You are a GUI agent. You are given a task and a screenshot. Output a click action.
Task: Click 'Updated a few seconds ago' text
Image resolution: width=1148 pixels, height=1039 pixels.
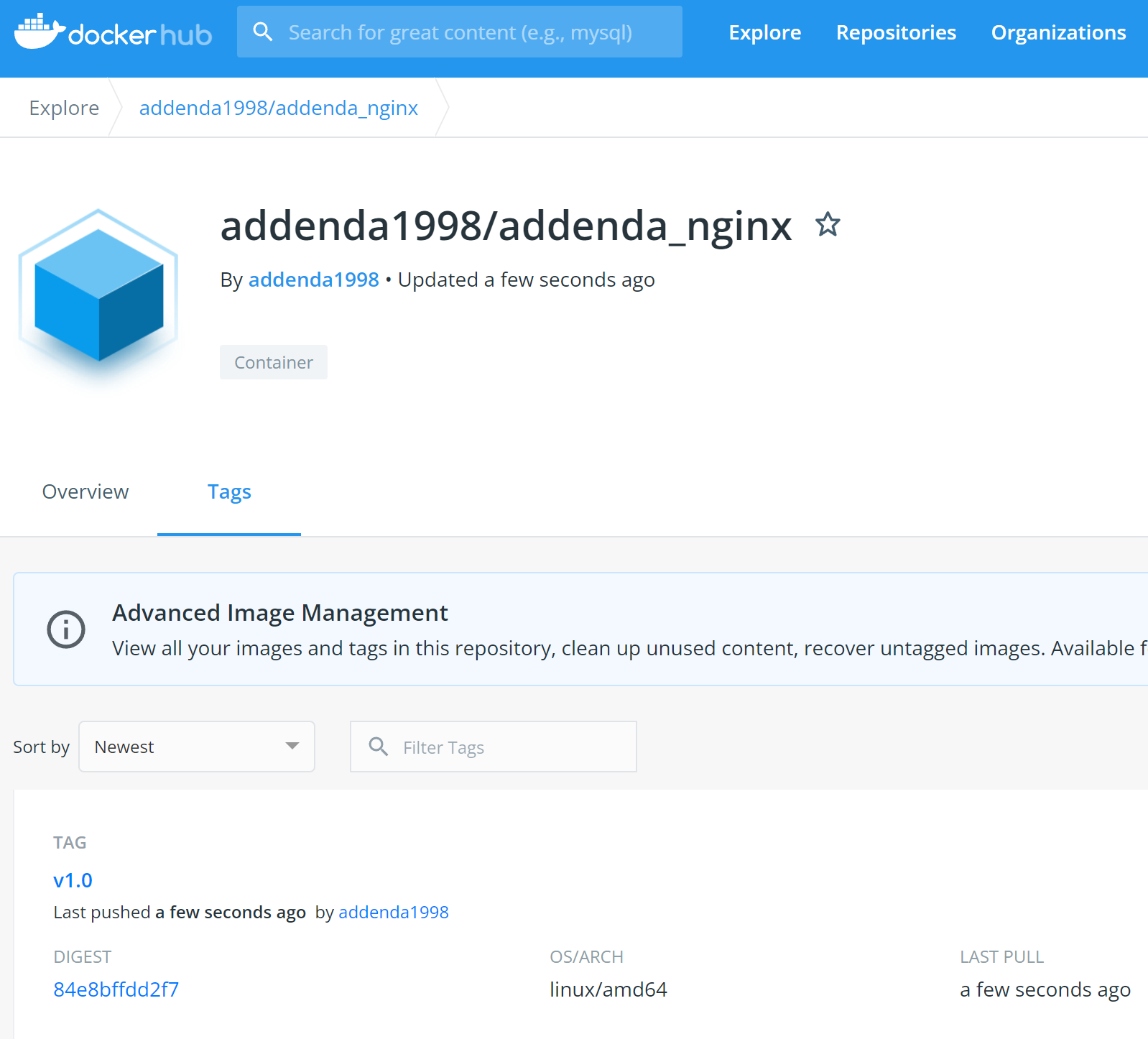point(527,280)
